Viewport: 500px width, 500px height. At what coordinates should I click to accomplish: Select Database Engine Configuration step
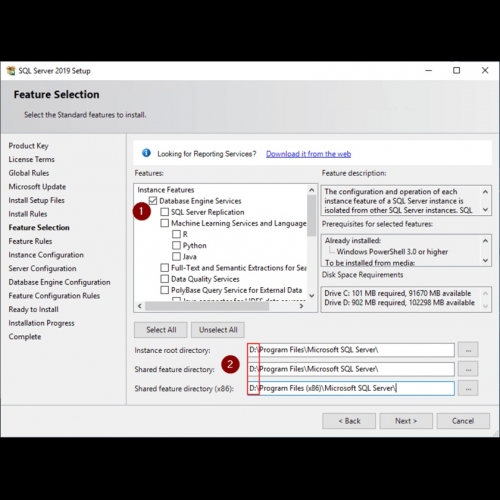tap(59, 282)
